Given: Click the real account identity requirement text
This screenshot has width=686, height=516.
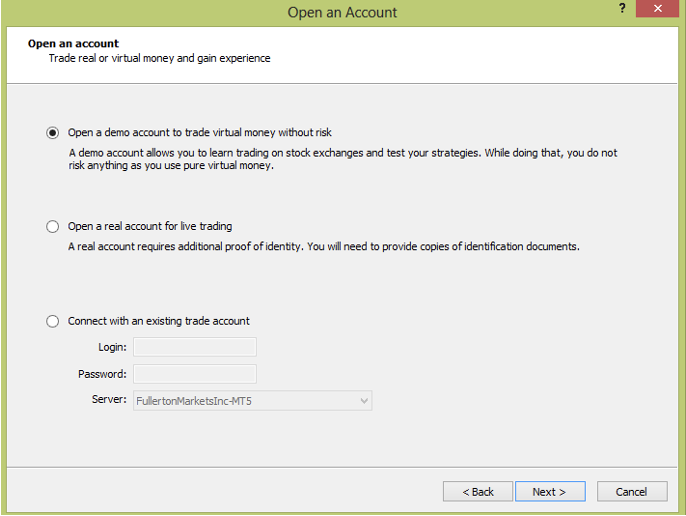Looking at the screenshot, I should pyautogui.click(x=324, y=247).
